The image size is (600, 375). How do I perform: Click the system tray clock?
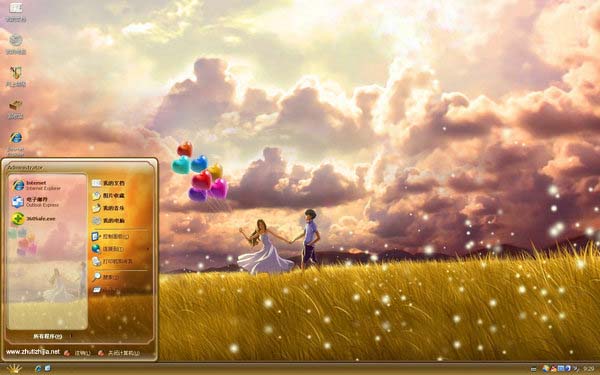588,369
